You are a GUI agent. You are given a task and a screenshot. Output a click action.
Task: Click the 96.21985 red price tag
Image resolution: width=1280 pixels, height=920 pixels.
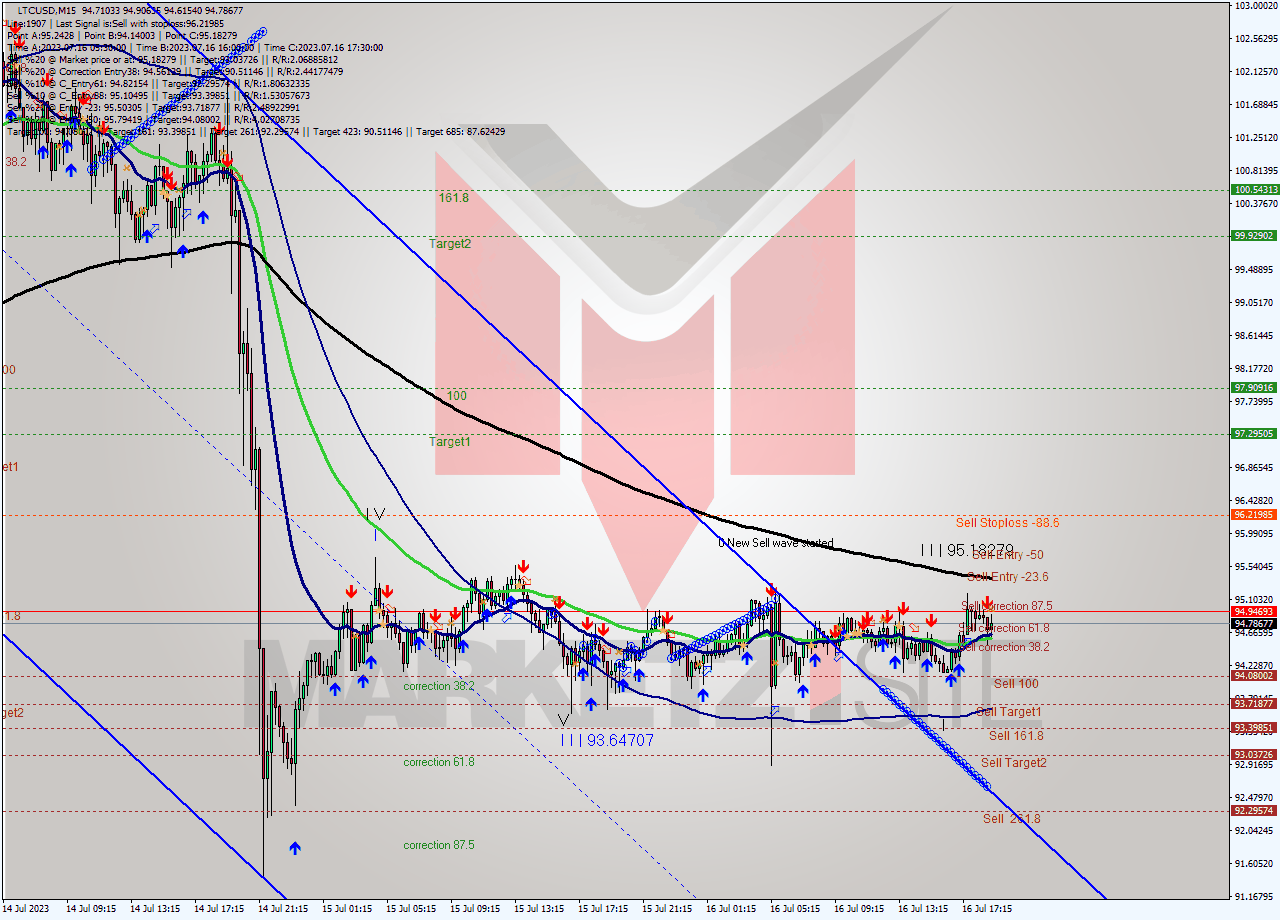[x=1254, y=515]
